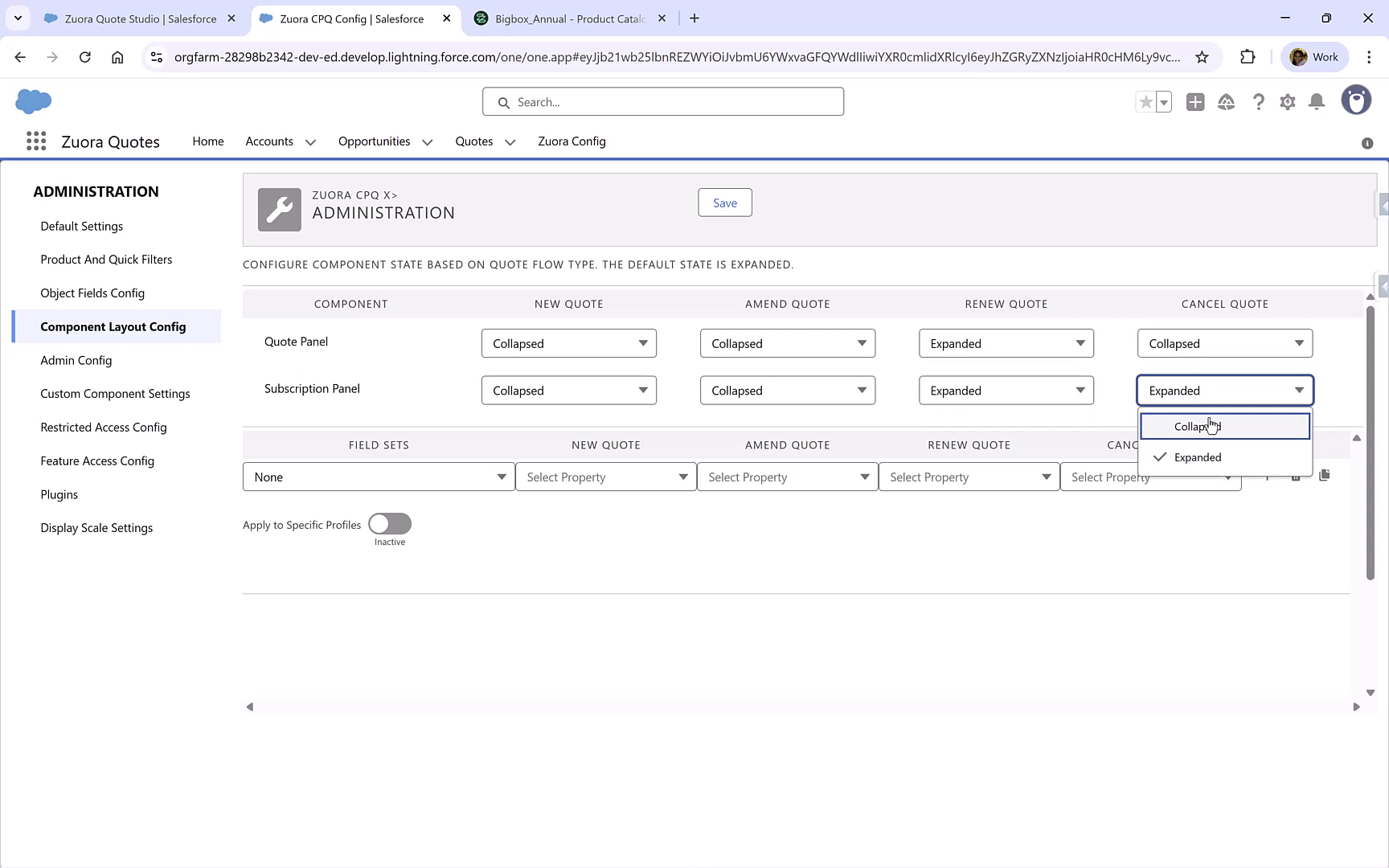Expand the Accounts menu chevron
The height and width of the screenshot is (868, 1389).
click(x=309, y=141)
